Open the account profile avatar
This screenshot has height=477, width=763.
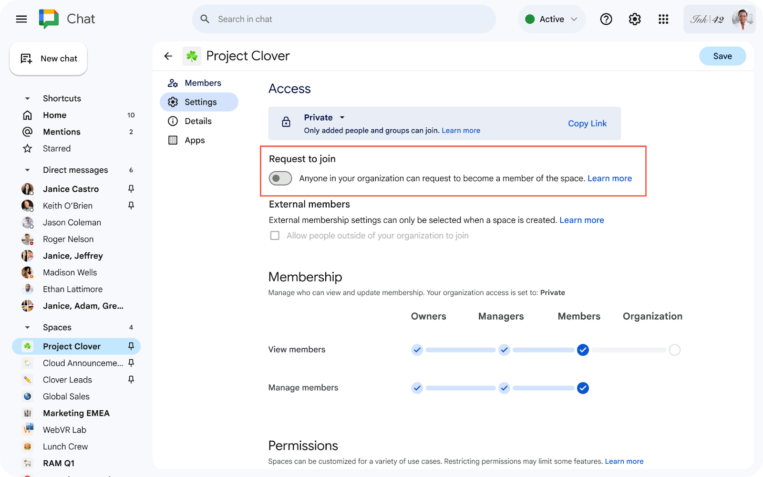tap(742, 19)
